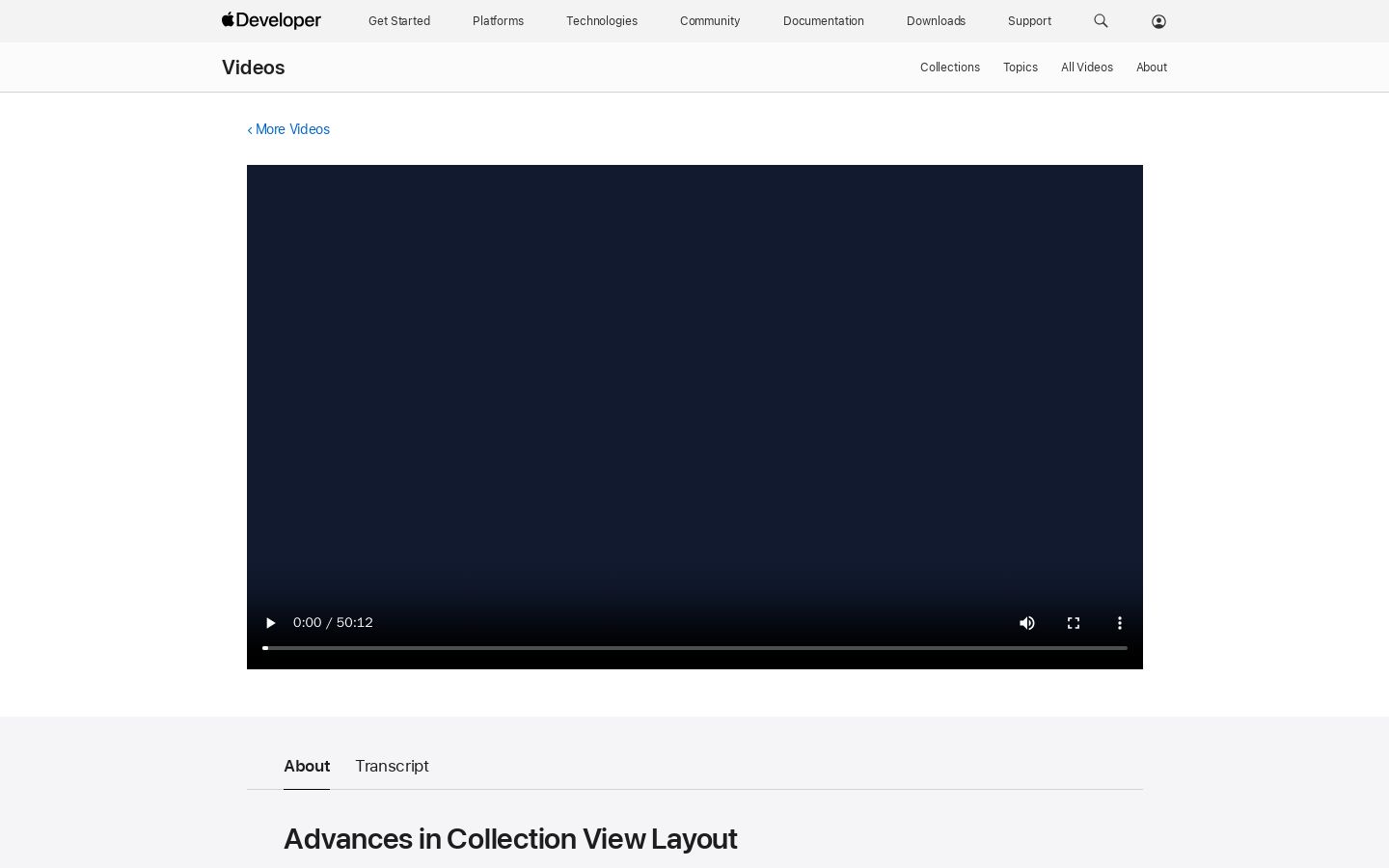This screenshot has width=1389, height=868.
Task: Open video more options menu
Action: tap(1120, 623)
